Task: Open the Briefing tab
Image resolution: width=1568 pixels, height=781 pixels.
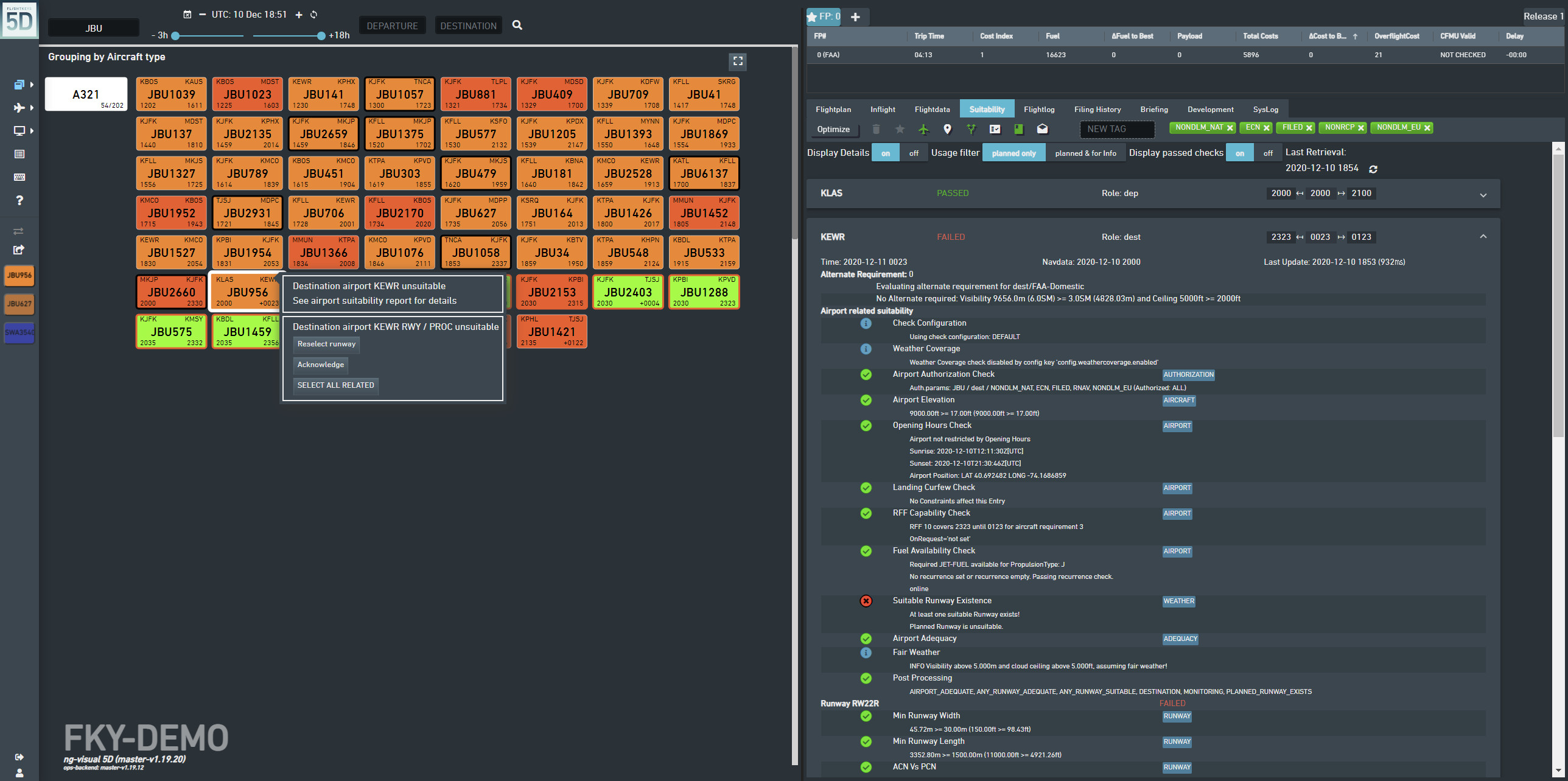Action: [x=1153, y=110]
